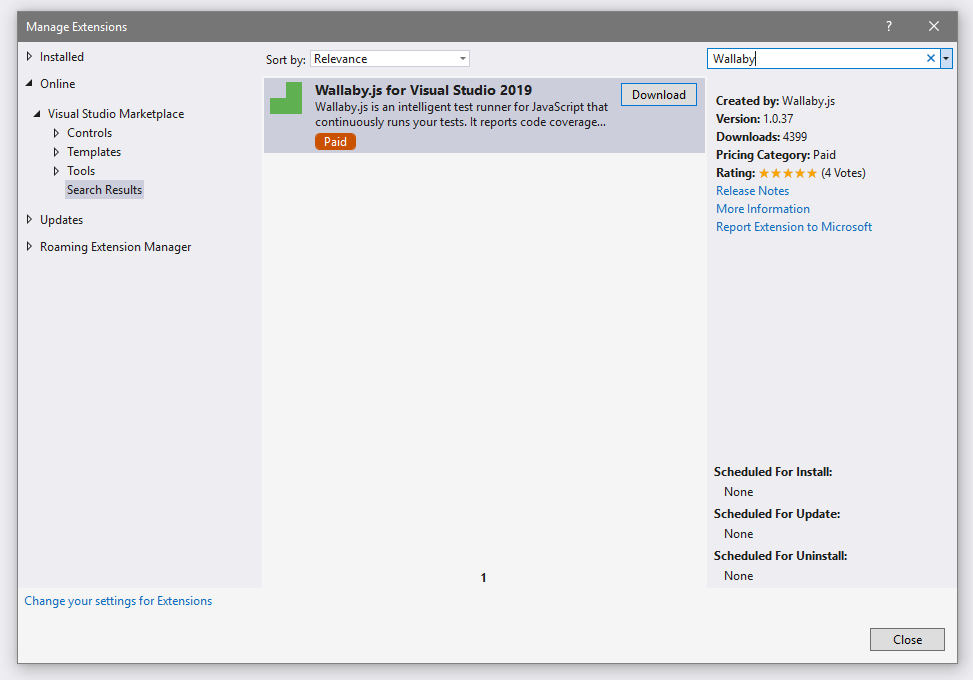Screen dimensions: 973x680
Task: Click Report Extension to Microsoft link
Action: click(x=794, y=226)
